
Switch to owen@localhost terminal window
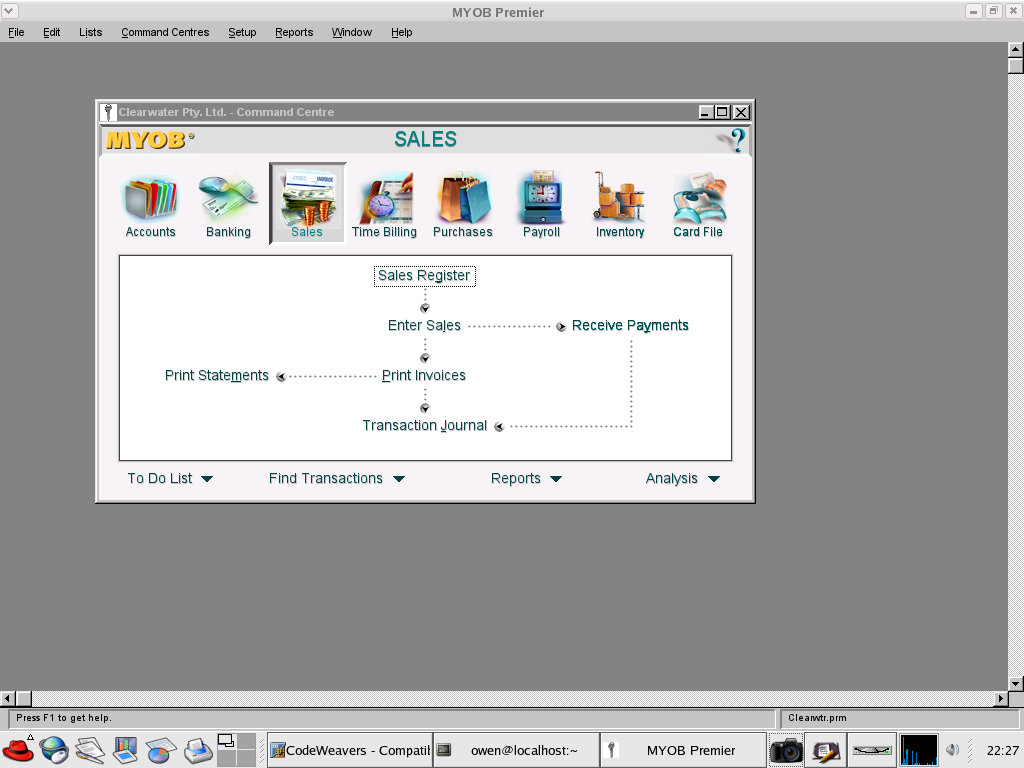coord(516,750)
